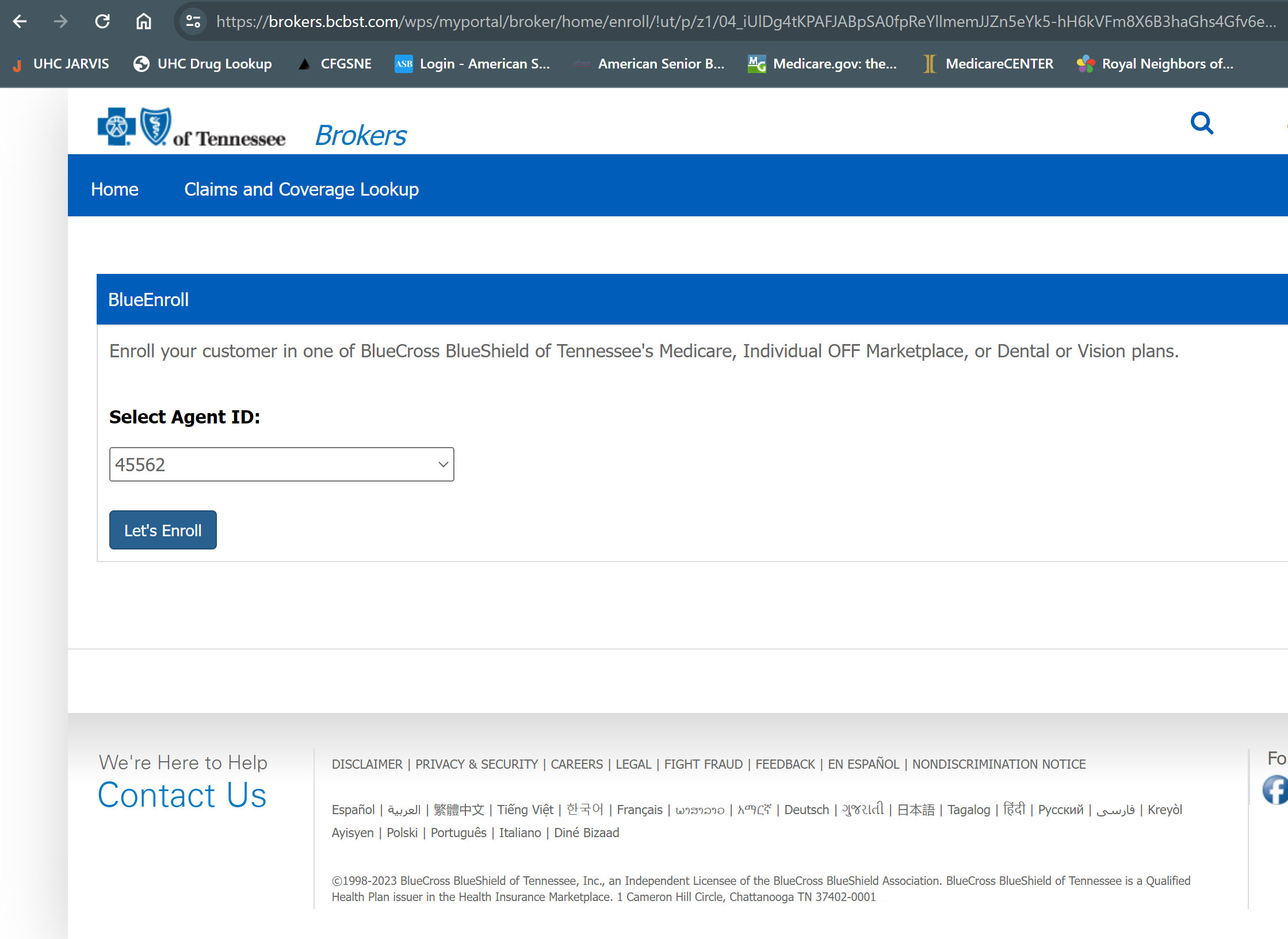Click the Let's Enroll button

(x=162, y=529)
